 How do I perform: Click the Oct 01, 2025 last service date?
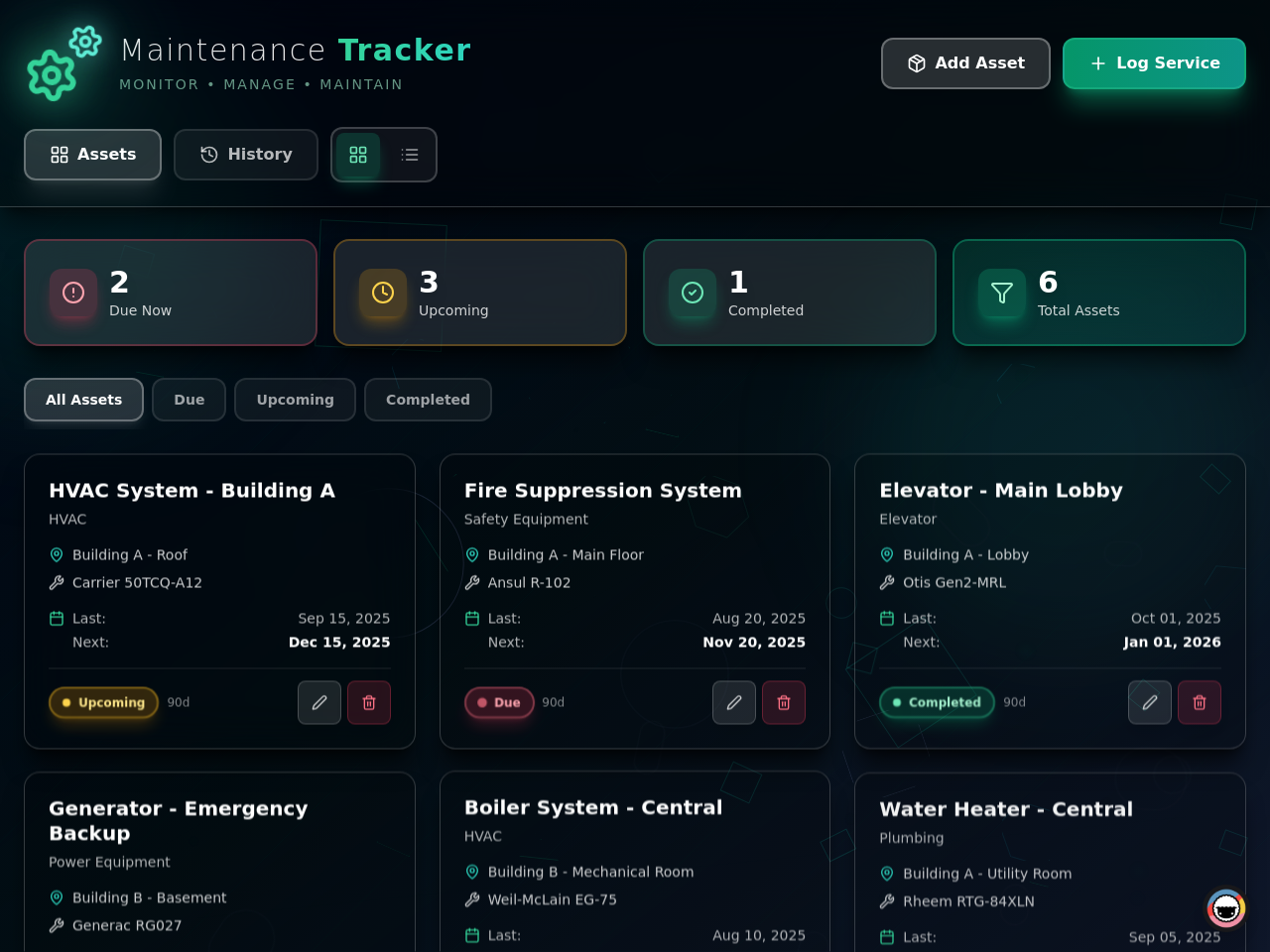1176,619
